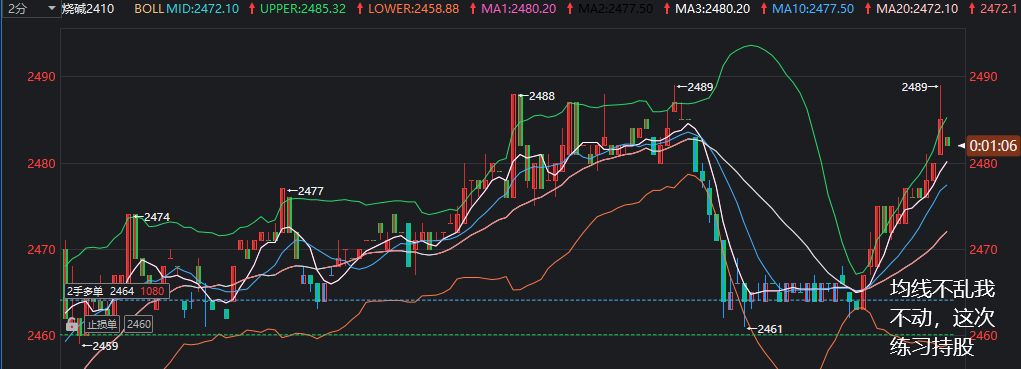Click the BOLL indicator label
The image size is (1021, 369).
(x=149, y=9)
